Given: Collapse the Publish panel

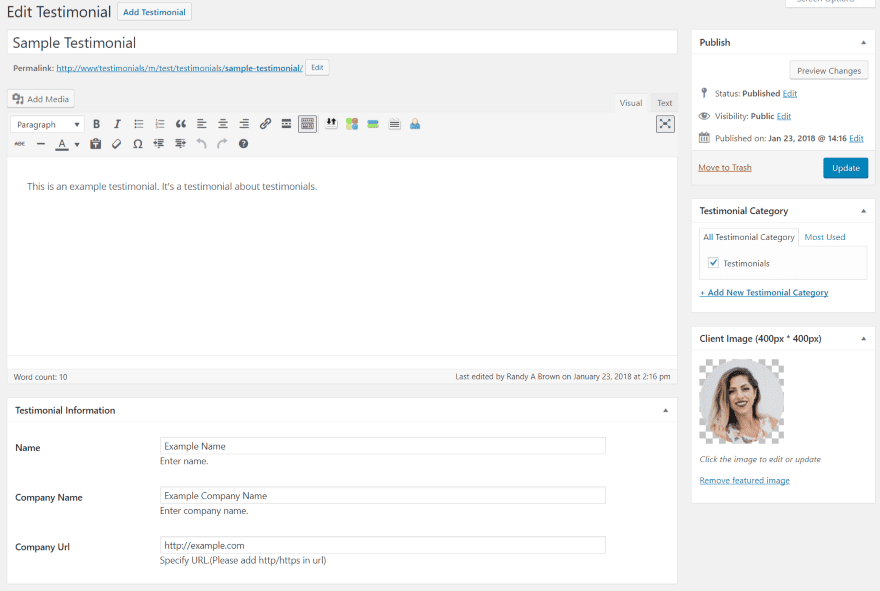Looking at the screenshot, I should [x=863, y=43].
